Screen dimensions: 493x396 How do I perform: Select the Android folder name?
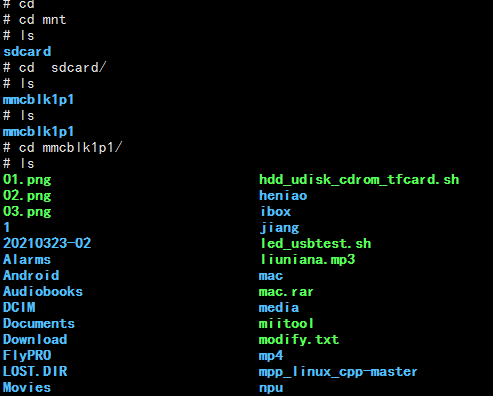tap(31, 275)
